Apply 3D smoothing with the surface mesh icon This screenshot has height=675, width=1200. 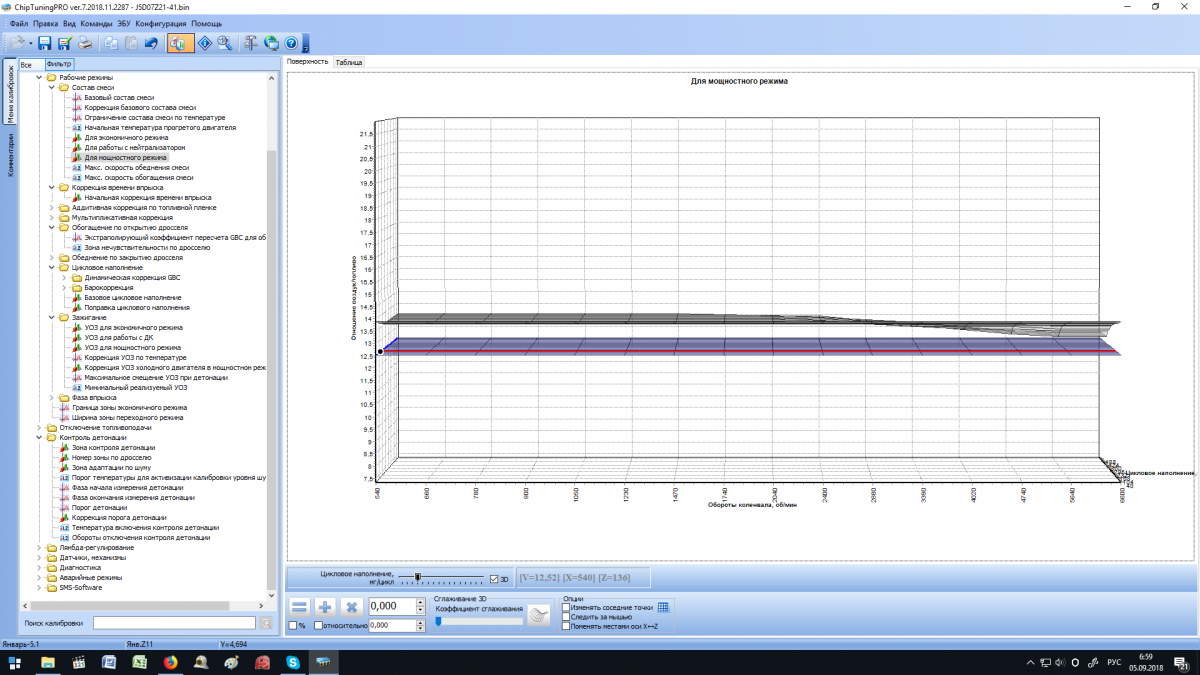tap(540, 616)
